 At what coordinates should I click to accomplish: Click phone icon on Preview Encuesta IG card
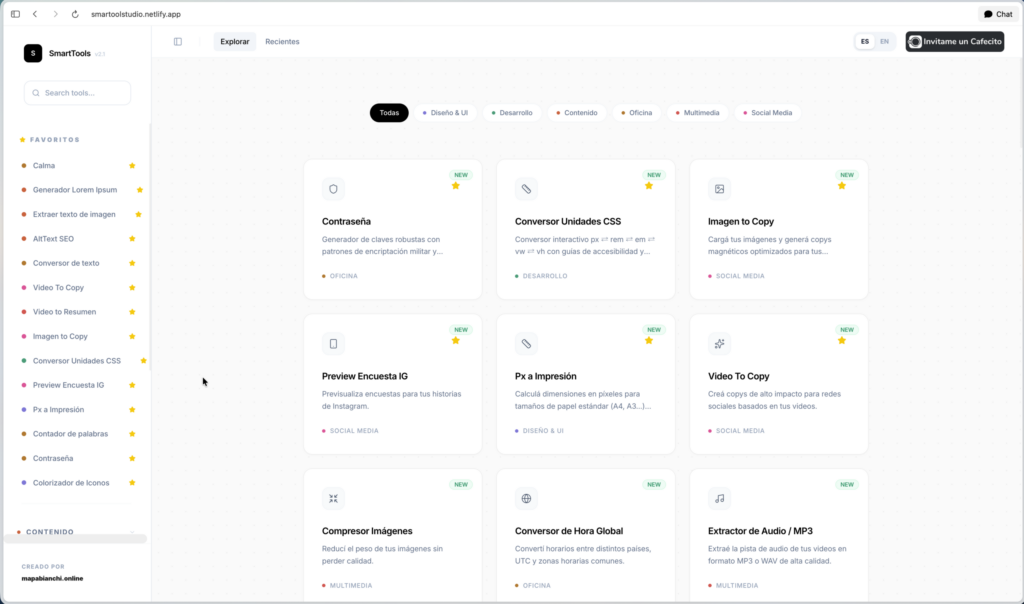pos(333,344)
